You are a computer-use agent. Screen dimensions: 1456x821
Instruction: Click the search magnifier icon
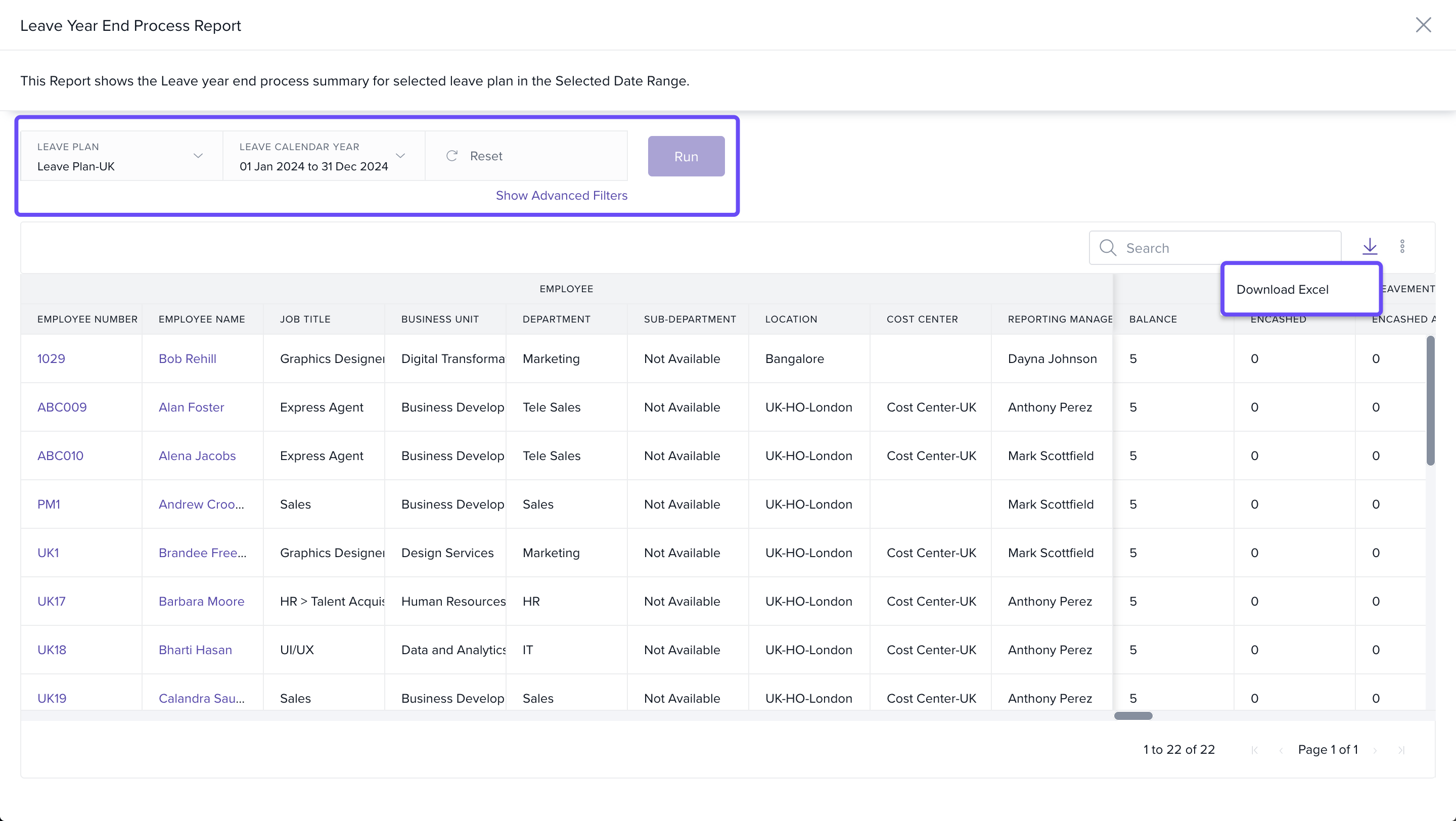(x=1107, y=248)
